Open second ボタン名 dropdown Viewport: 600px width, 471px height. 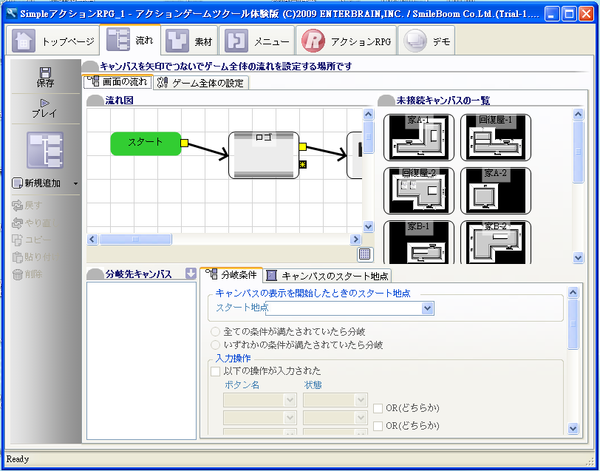pos(260,417)
